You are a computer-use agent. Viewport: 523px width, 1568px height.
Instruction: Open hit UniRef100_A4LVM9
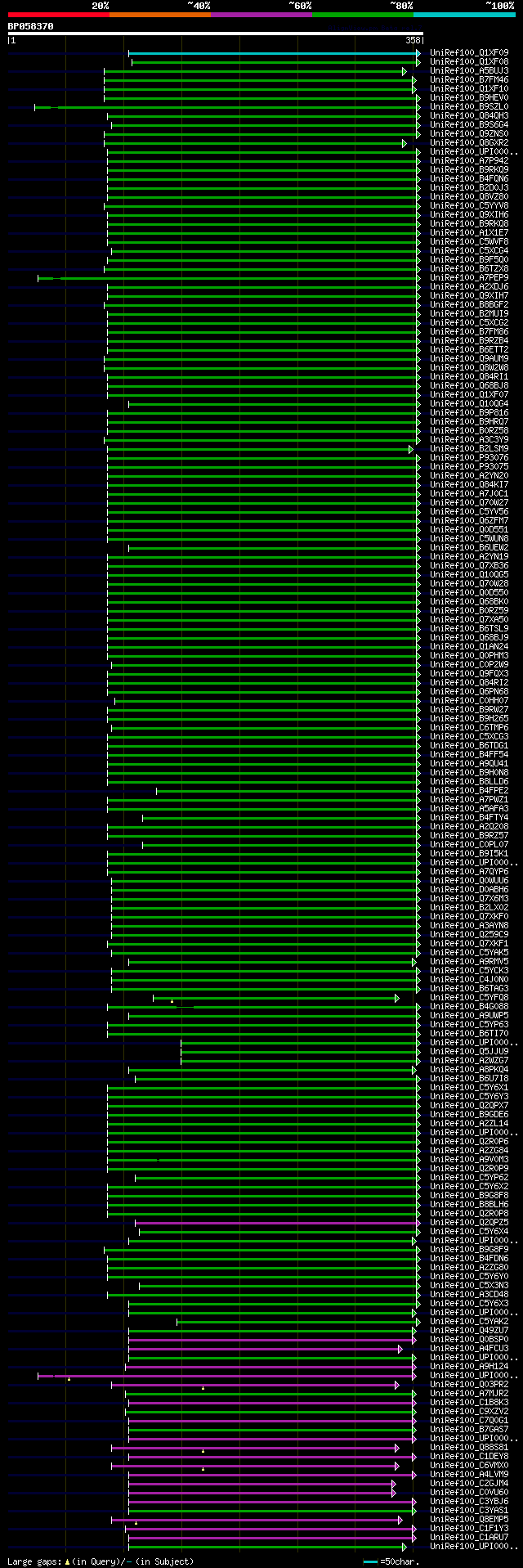tap(469, 1474)
